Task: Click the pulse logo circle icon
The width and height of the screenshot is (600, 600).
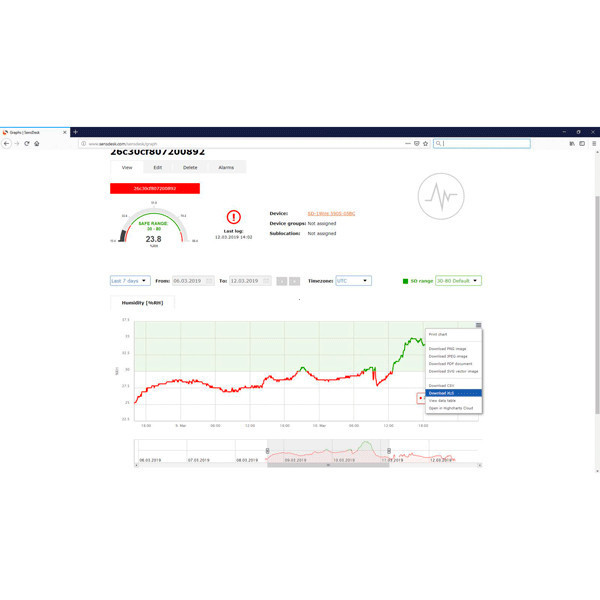Action: pyautogui.click(x=439, y=196)
